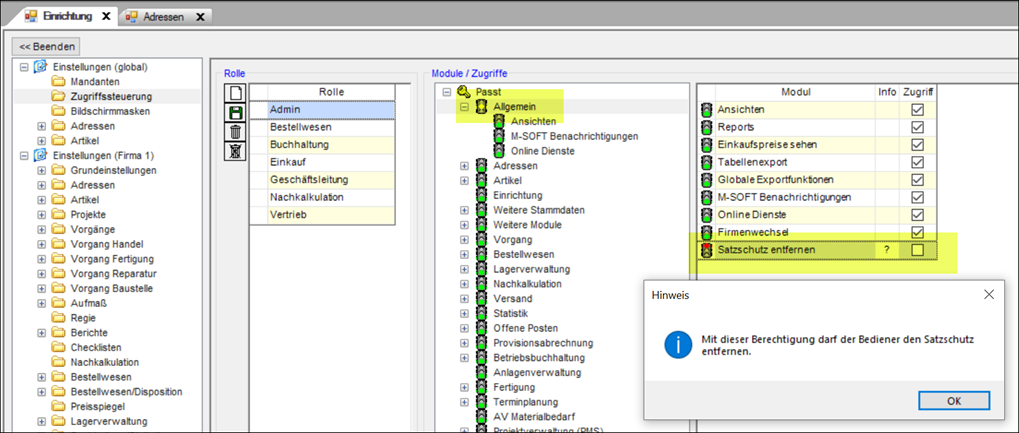
Task: Expand the Projekte folder
Action: click(42, 215)
